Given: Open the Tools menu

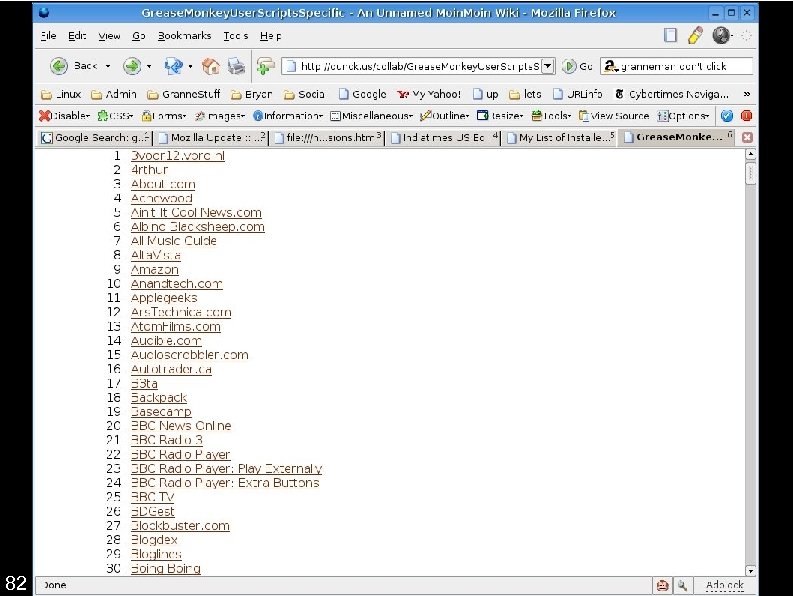Looking at the screenshot, I should 236,35.
